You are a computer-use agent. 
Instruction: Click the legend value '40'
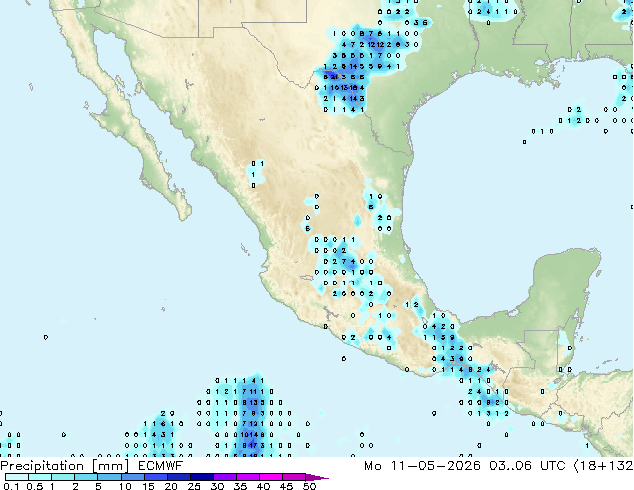[264, 486]
